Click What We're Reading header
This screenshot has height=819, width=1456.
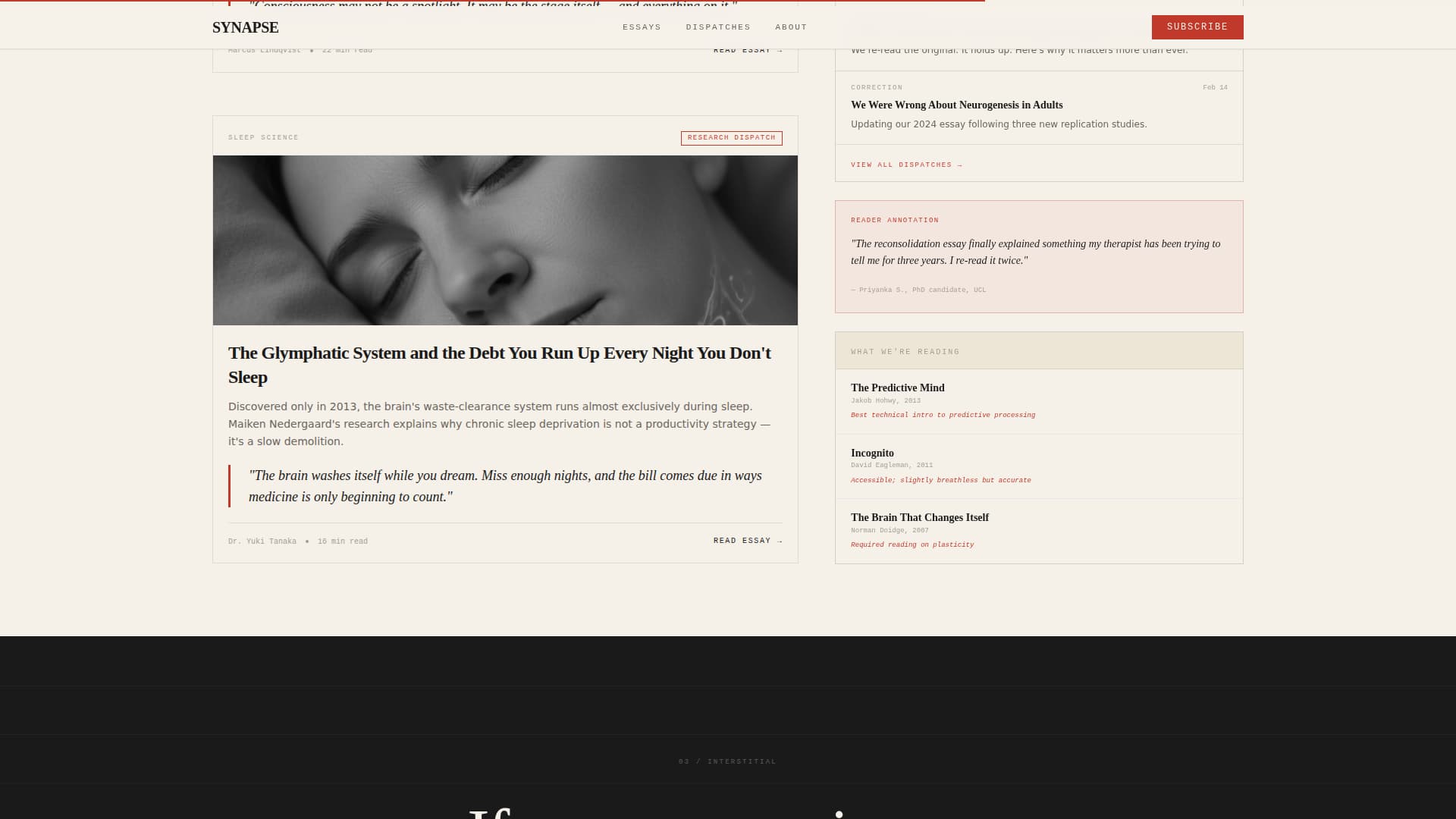pos(1039,351)
